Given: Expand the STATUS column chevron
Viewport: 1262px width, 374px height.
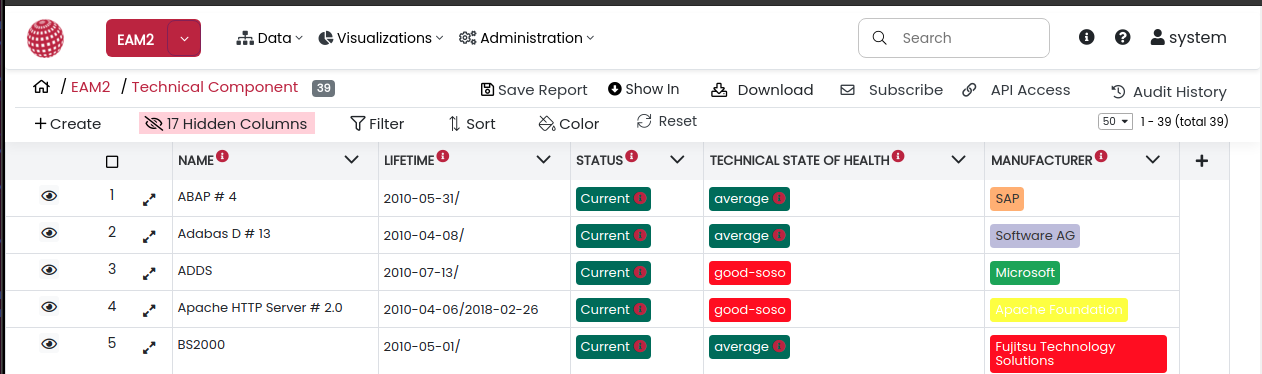Looking at the screenshot, I should pos(677,160).
